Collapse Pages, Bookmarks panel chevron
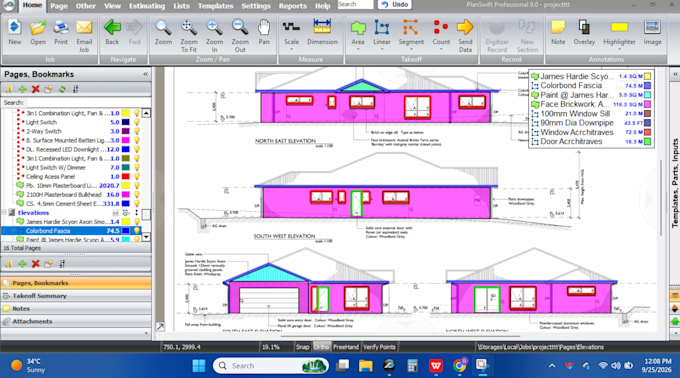 pos(145,74)
